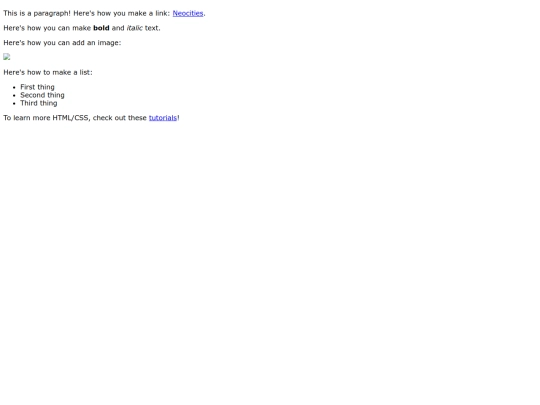Click the bold word "bold"
Viewport: 540px width, 405px height.
tap(101, 28)
